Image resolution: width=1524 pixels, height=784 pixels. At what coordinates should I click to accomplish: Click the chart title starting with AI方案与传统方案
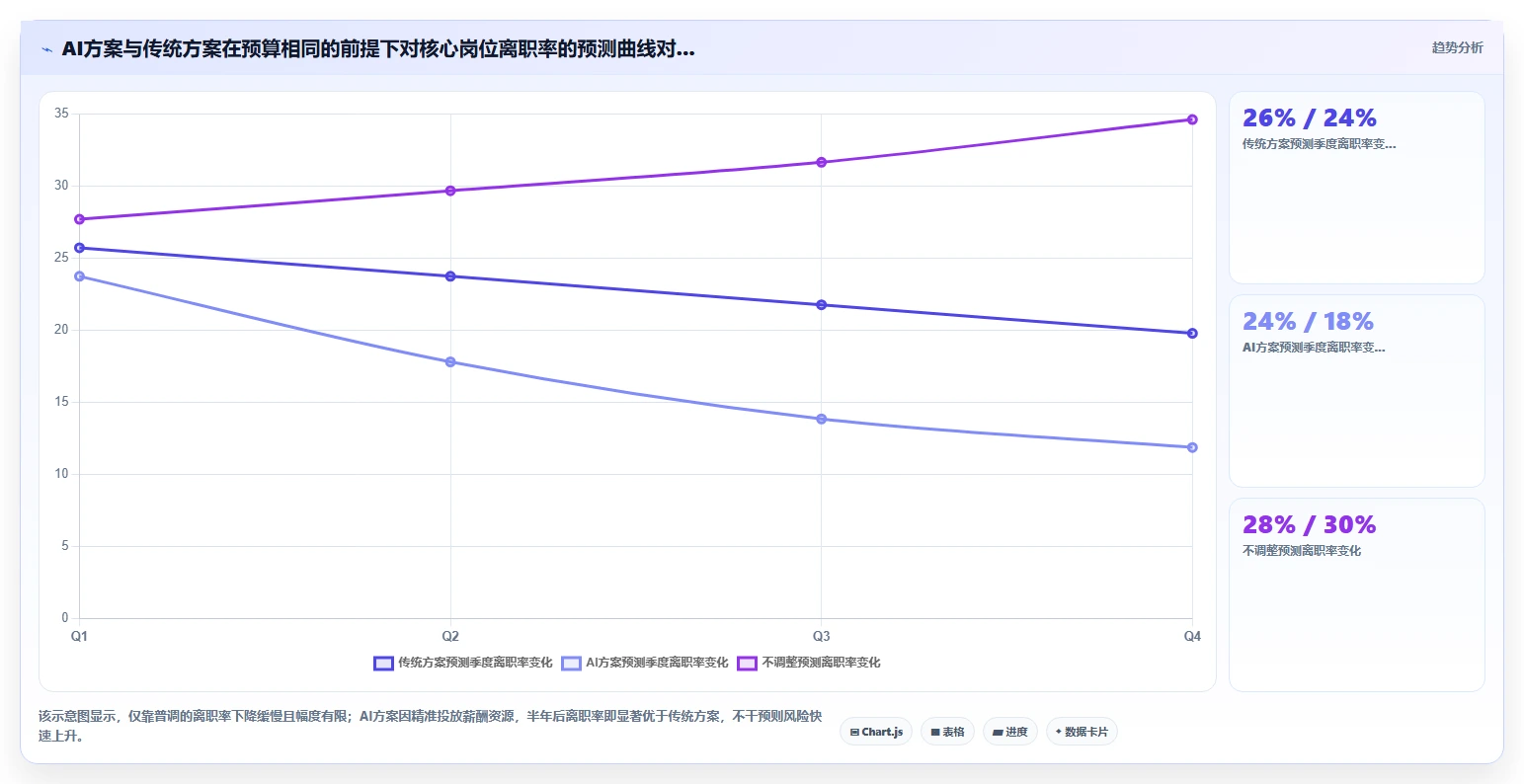(x=378, y=48)
